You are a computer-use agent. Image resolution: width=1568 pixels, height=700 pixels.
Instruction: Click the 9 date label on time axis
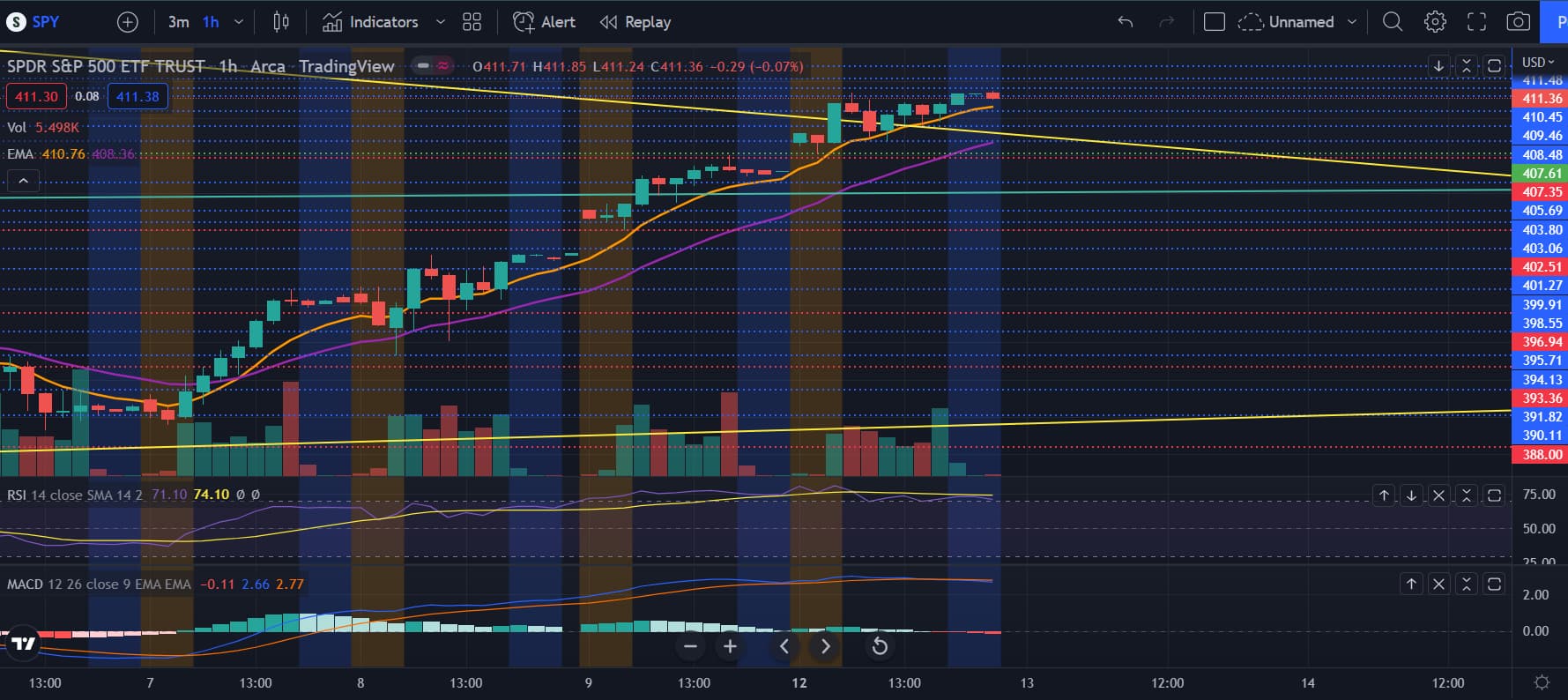pos(588,683)
